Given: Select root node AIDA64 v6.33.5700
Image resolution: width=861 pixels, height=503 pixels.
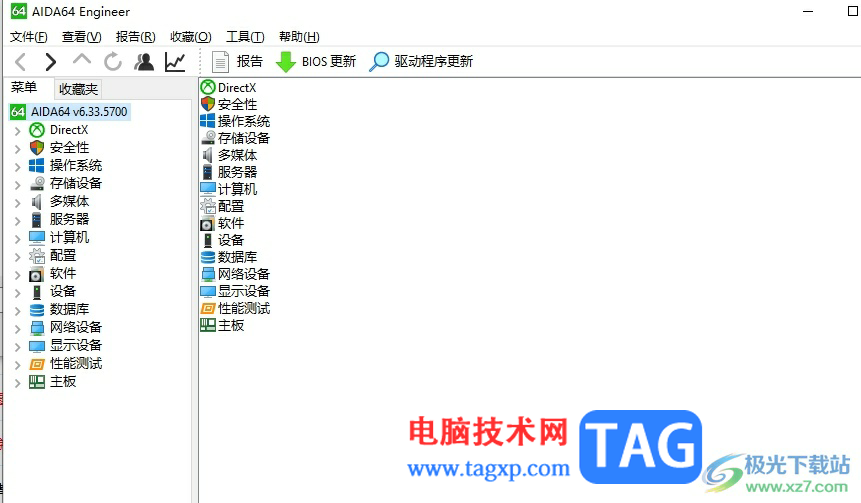Looking at the screenshot, I should [x=70, y=112].
